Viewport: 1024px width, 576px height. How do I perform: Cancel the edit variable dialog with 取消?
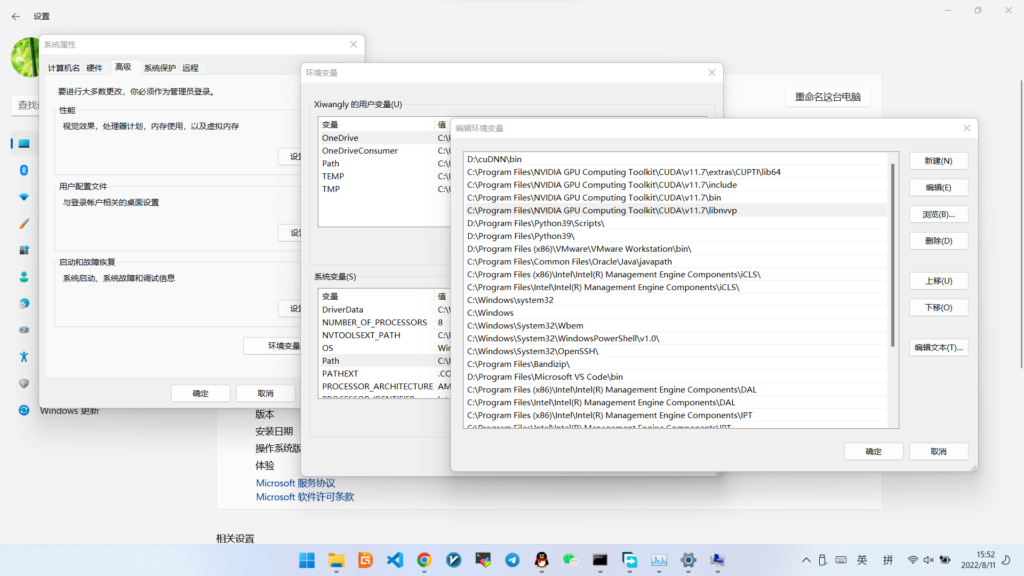click(x=938, y=451)
